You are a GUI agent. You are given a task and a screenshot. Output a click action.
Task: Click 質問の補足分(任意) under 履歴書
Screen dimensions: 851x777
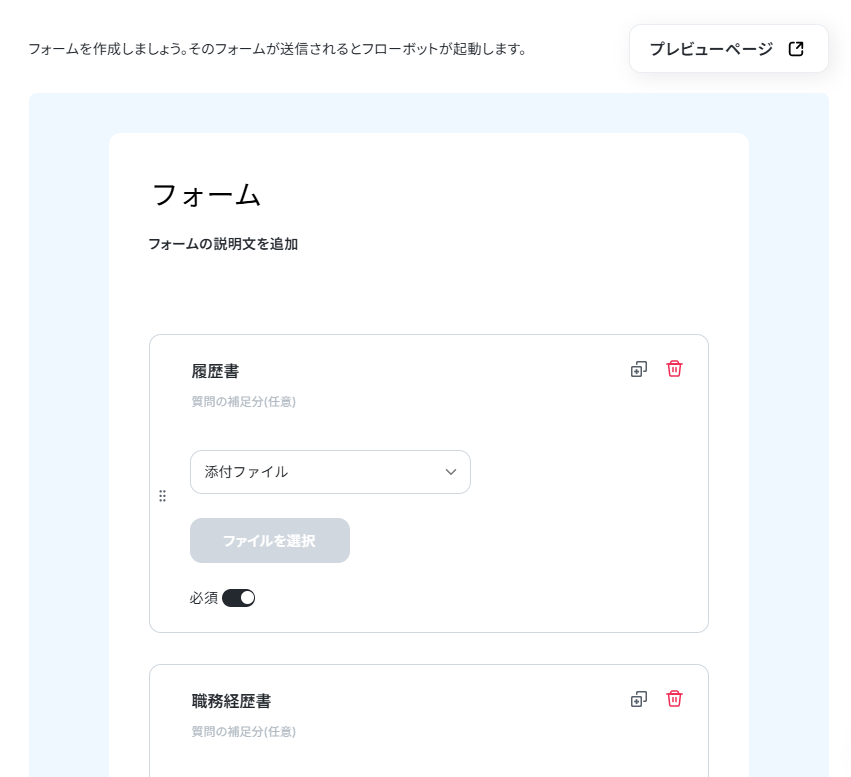point(244,402)
